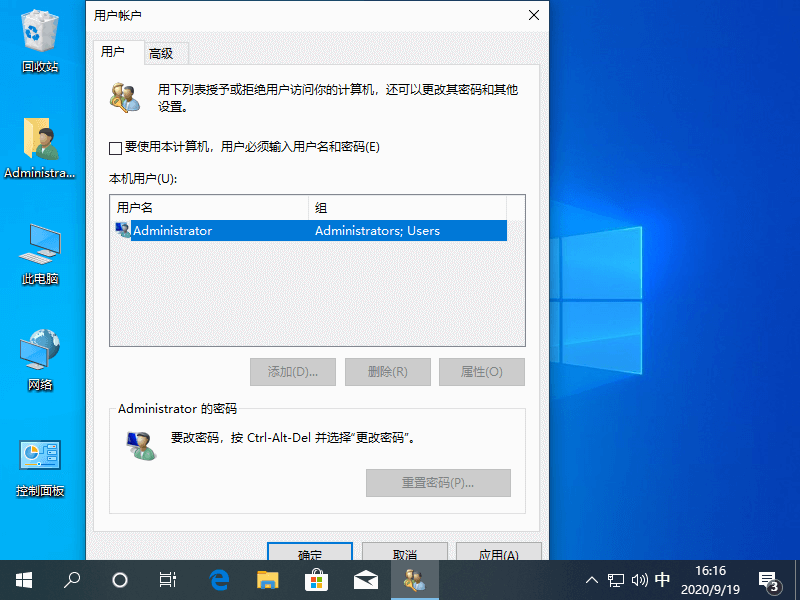
Task: Switch to the 高级 tab
Action: [x=161, y=54]
